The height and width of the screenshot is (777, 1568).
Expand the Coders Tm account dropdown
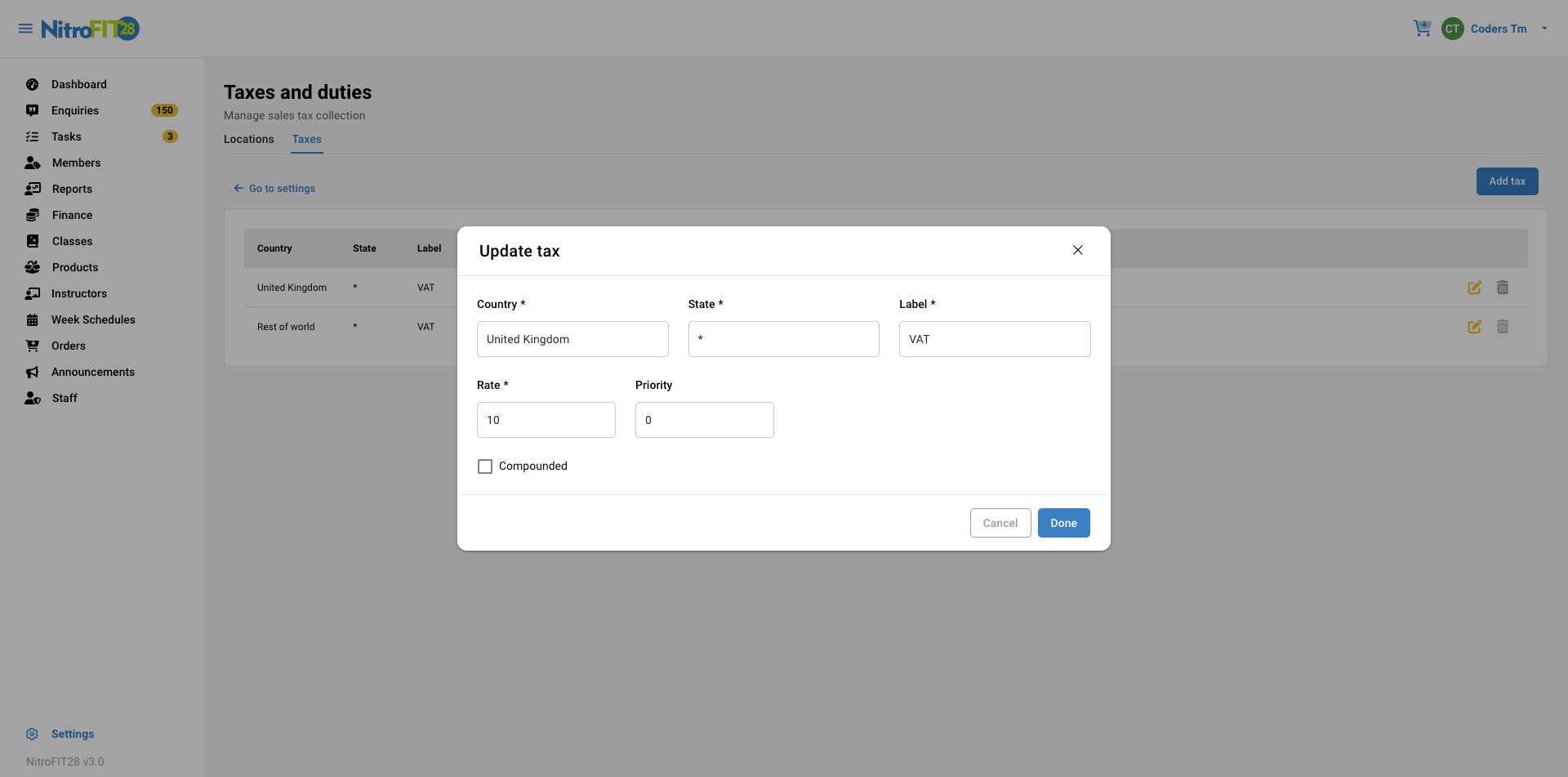1543,29
